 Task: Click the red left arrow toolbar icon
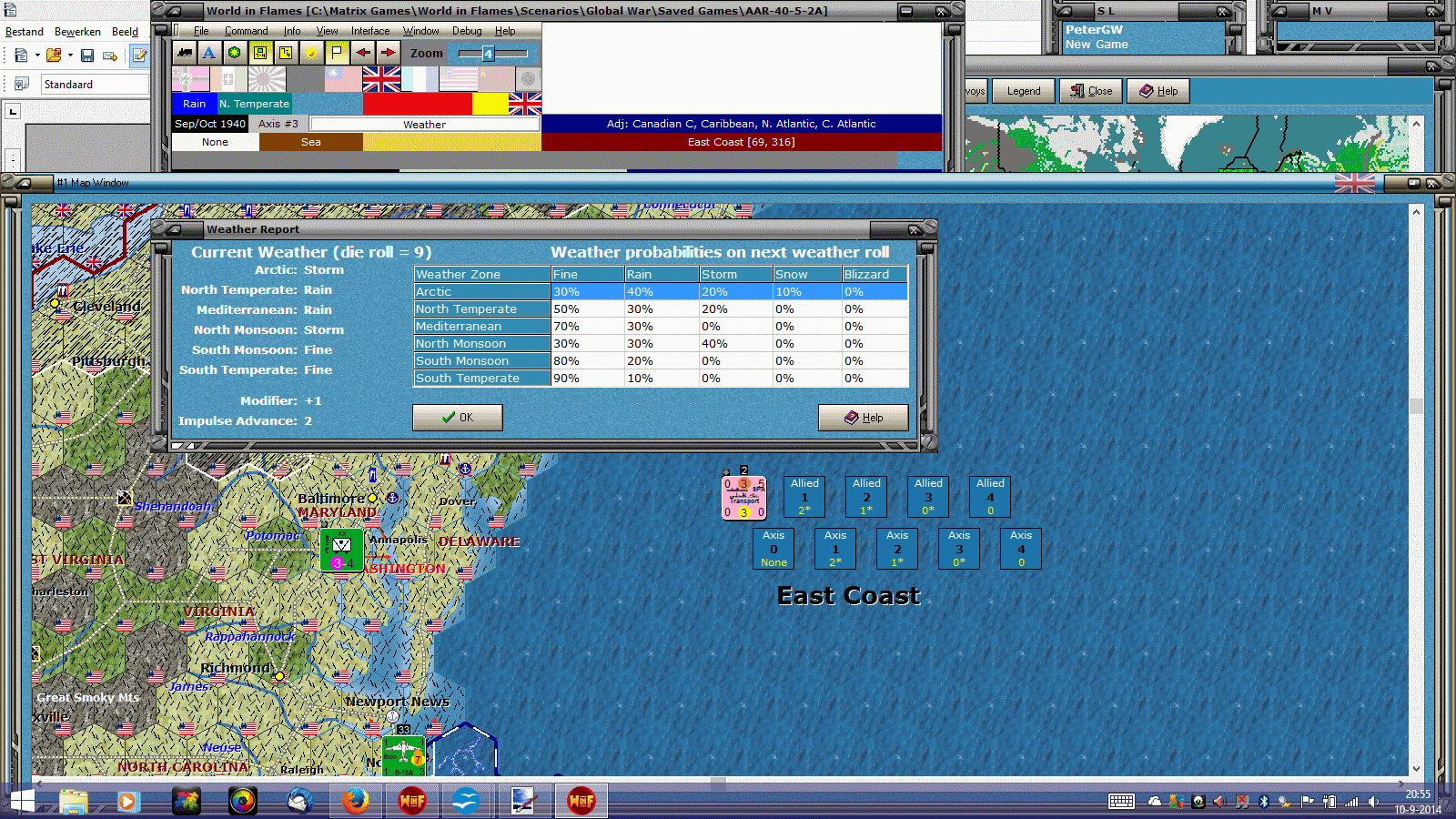tap(362, 53)
